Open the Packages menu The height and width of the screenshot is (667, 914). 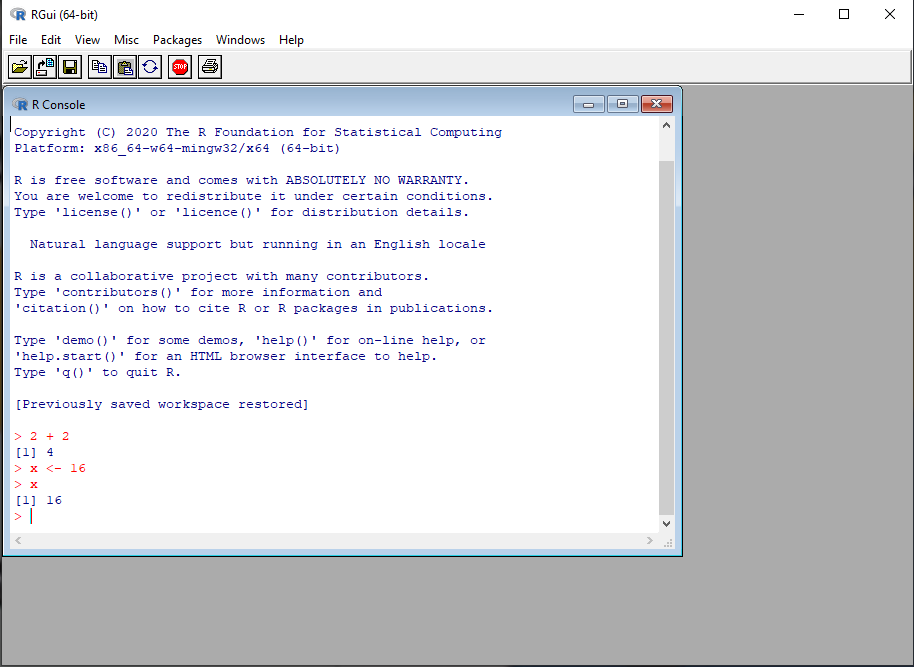[177, 40]
